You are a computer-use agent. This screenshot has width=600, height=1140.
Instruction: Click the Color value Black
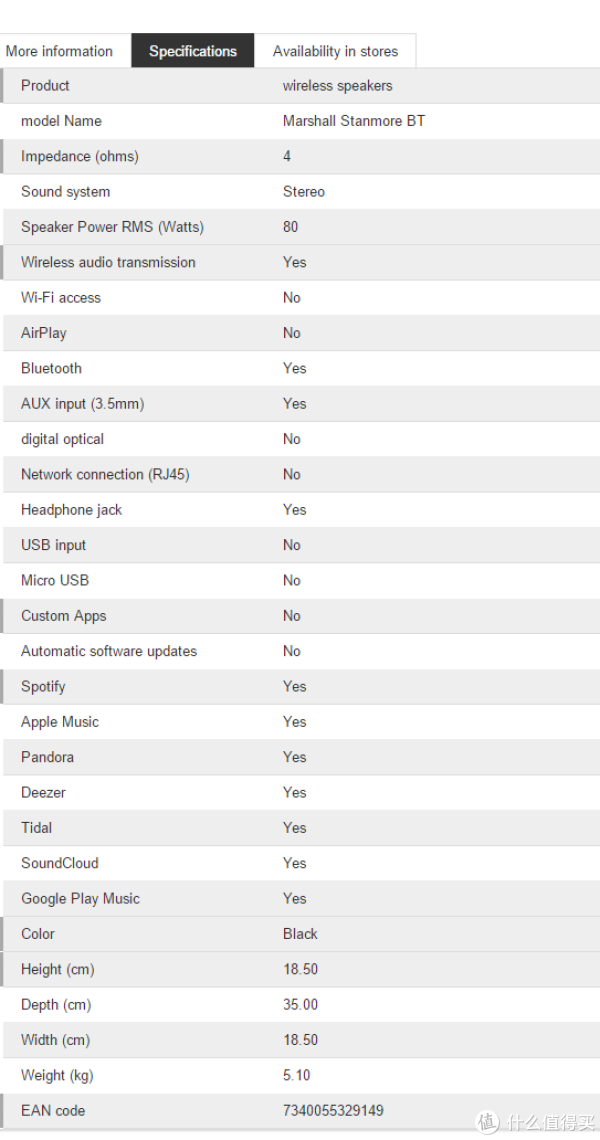(x=300, y=934)
